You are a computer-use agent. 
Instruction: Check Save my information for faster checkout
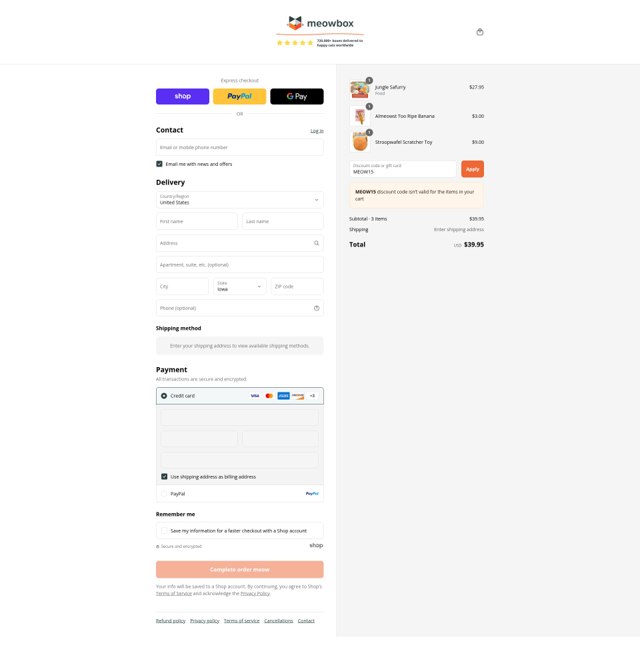[x=164, y=531]
